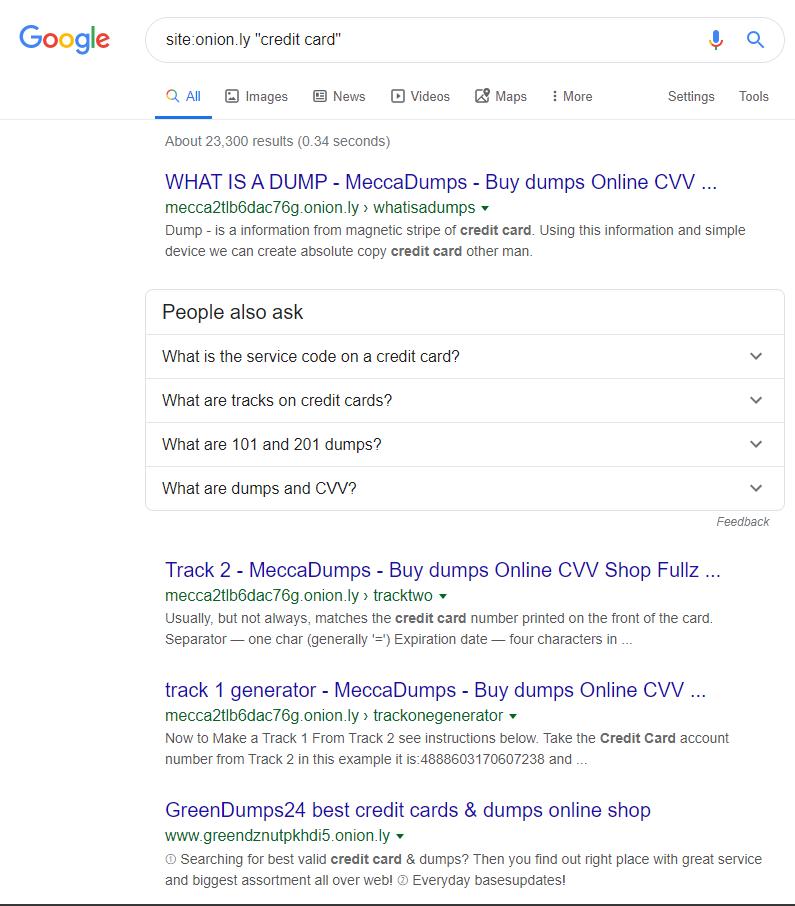Screen dimensions: 795x906
Task: Open the GreenDumps24 result link
Action: click(408, 810)
